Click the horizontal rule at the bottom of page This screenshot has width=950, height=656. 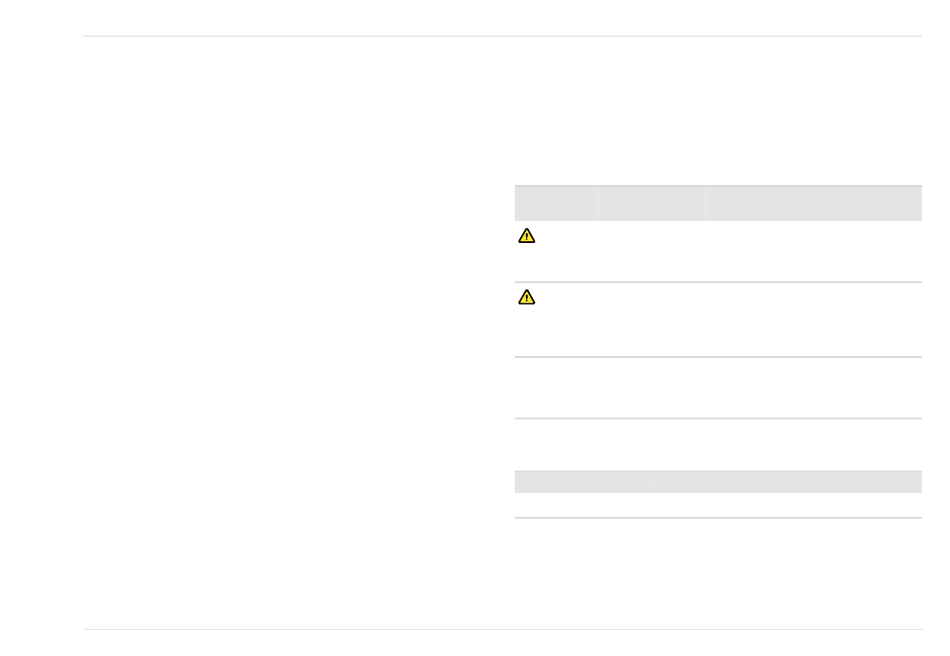pos(503,629)
